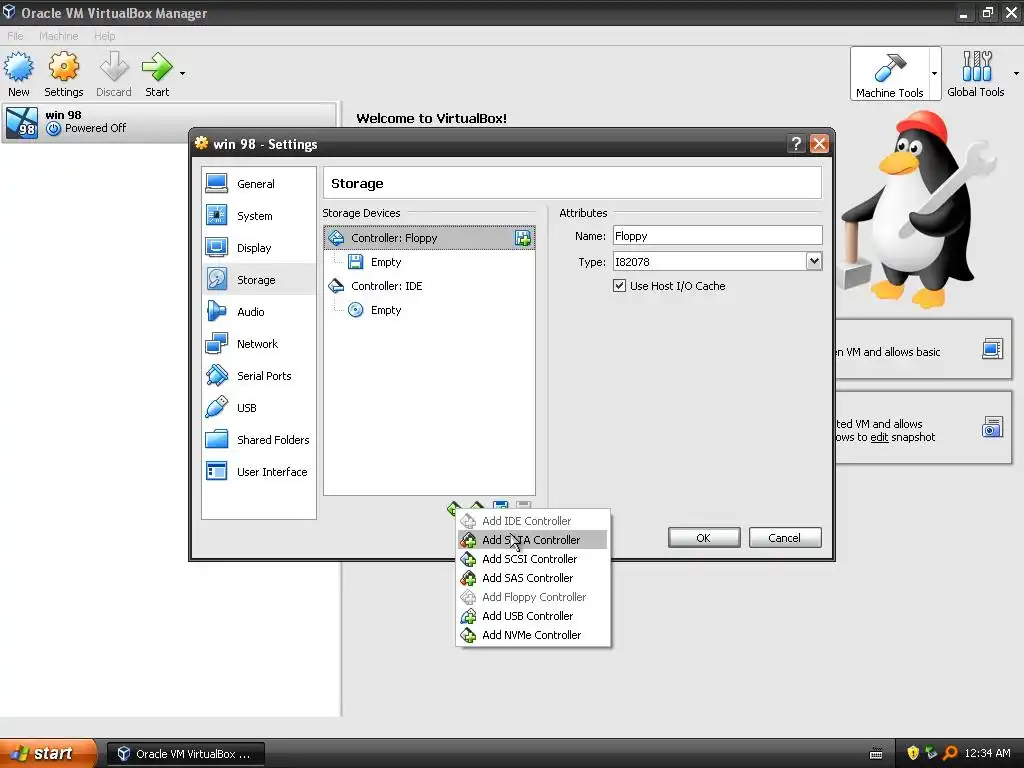This screenshot has height=768, width=1024.
Task: Click the disabled Add Floppy Controller item
Action: click(x=533, y=597)
